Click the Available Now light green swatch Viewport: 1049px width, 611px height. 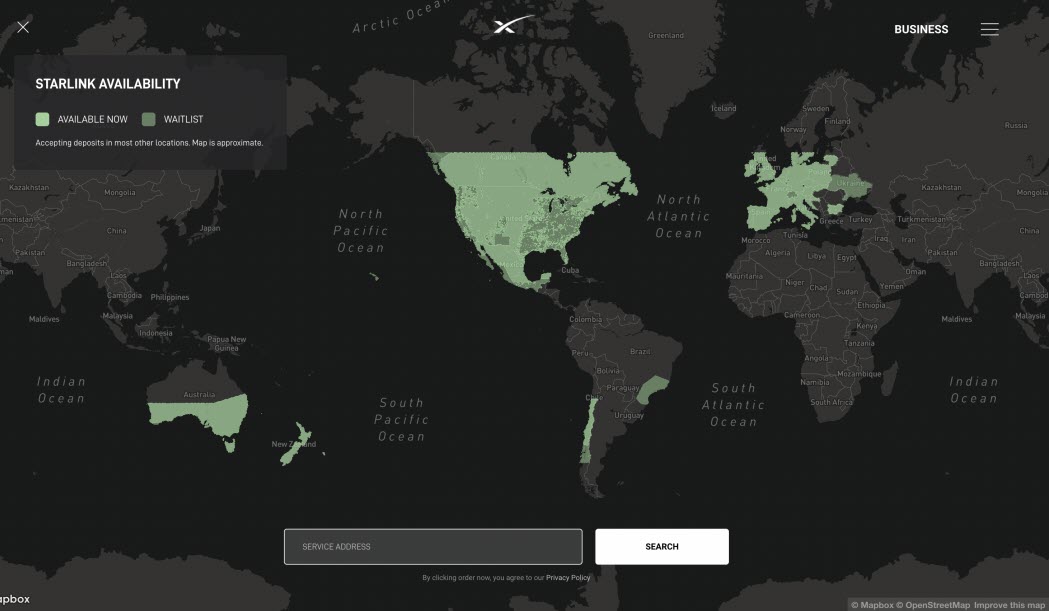42,119
